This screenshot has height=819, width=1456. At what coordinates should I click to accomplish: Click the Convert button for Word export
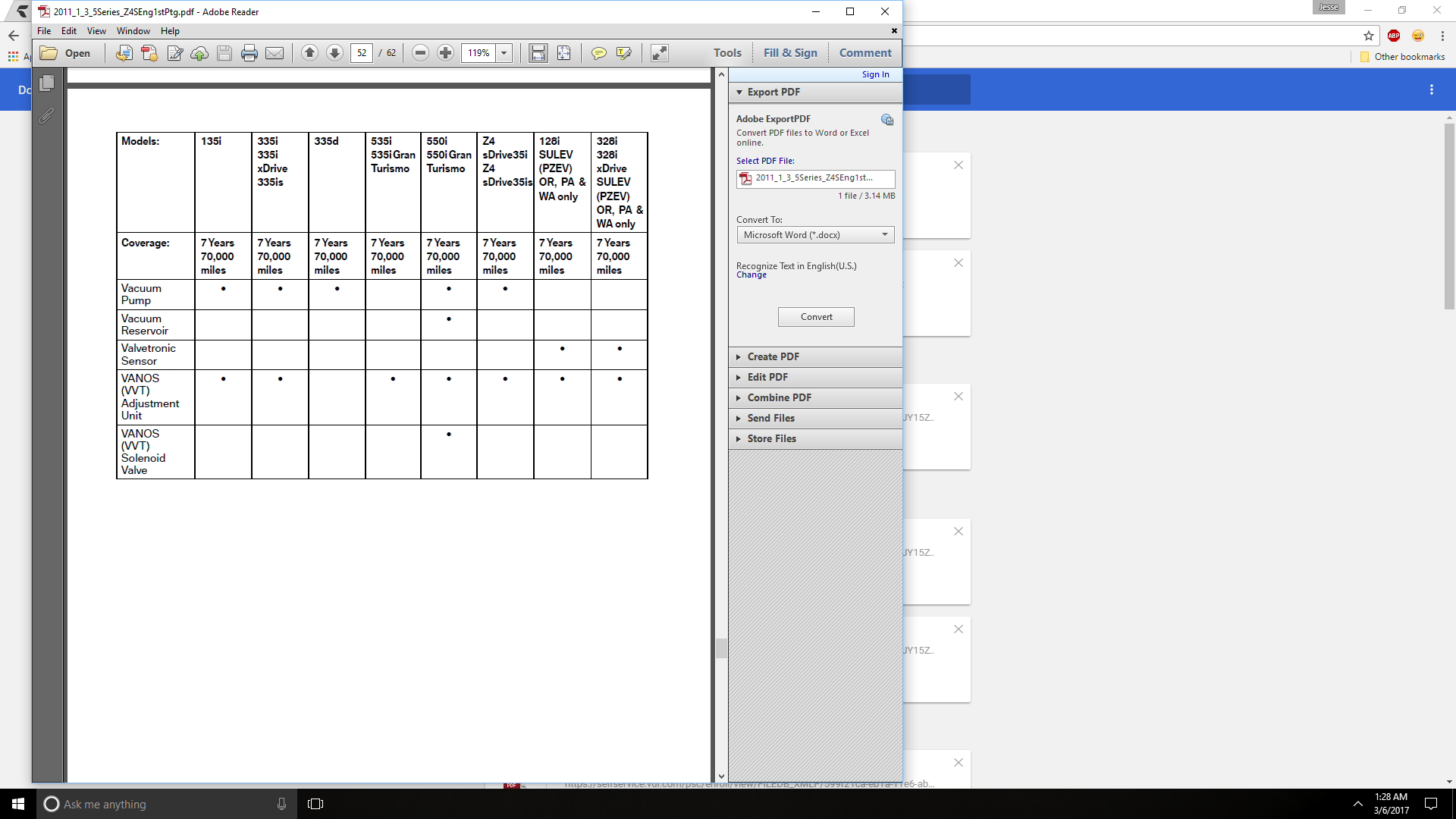(815, 317)
